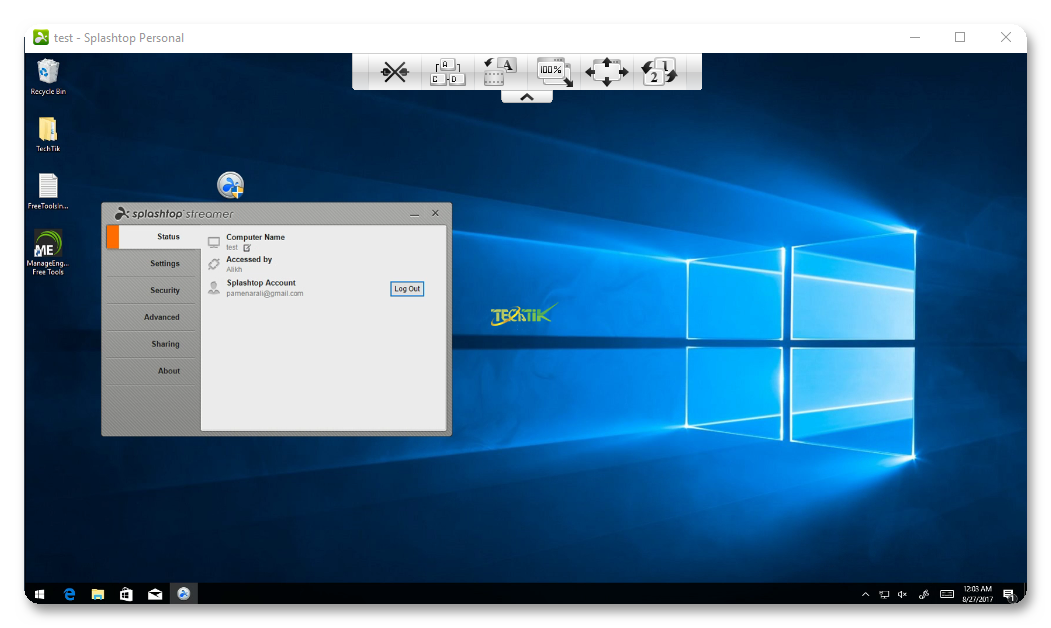Screen dimensions: 1051x628
Task: Click the disconnect session toolbar icon
Action: point(394,72)
